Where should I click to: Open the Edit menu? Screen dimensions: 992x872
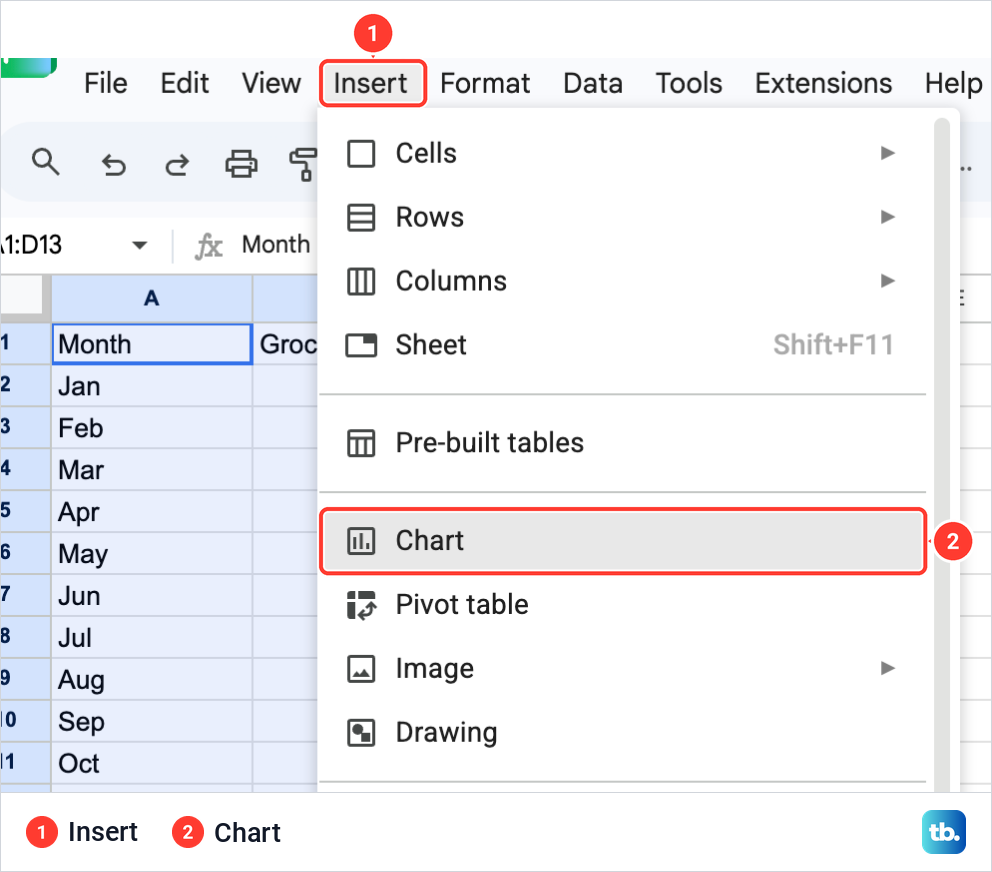184,84
